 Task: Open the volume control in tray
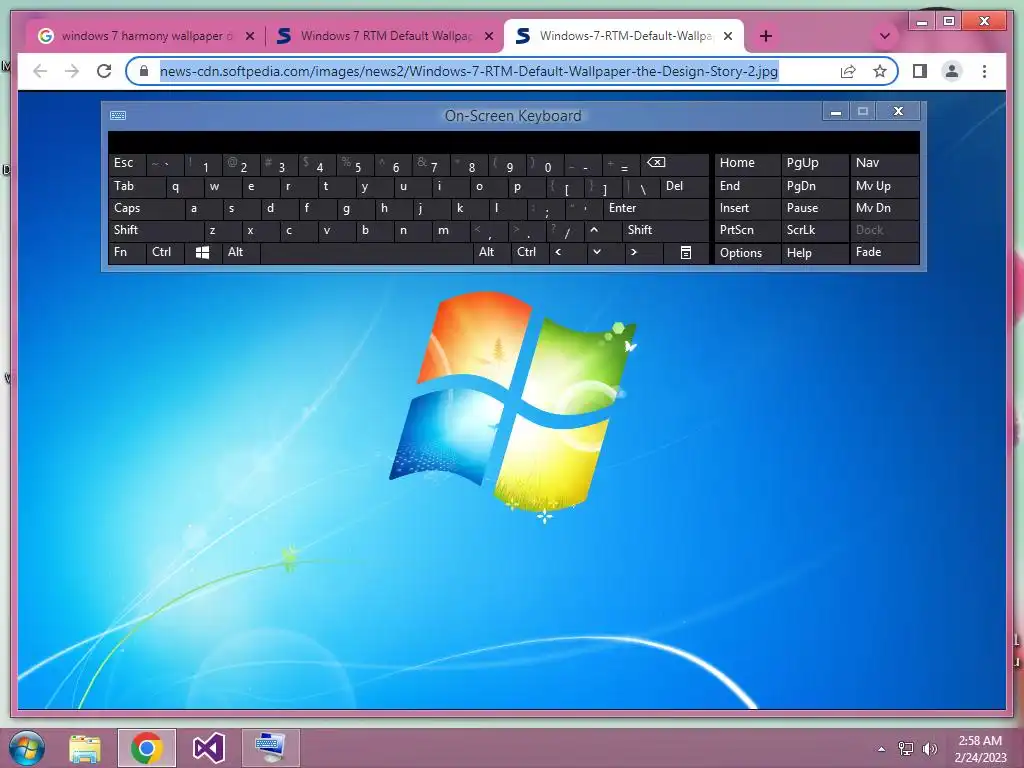929,749
